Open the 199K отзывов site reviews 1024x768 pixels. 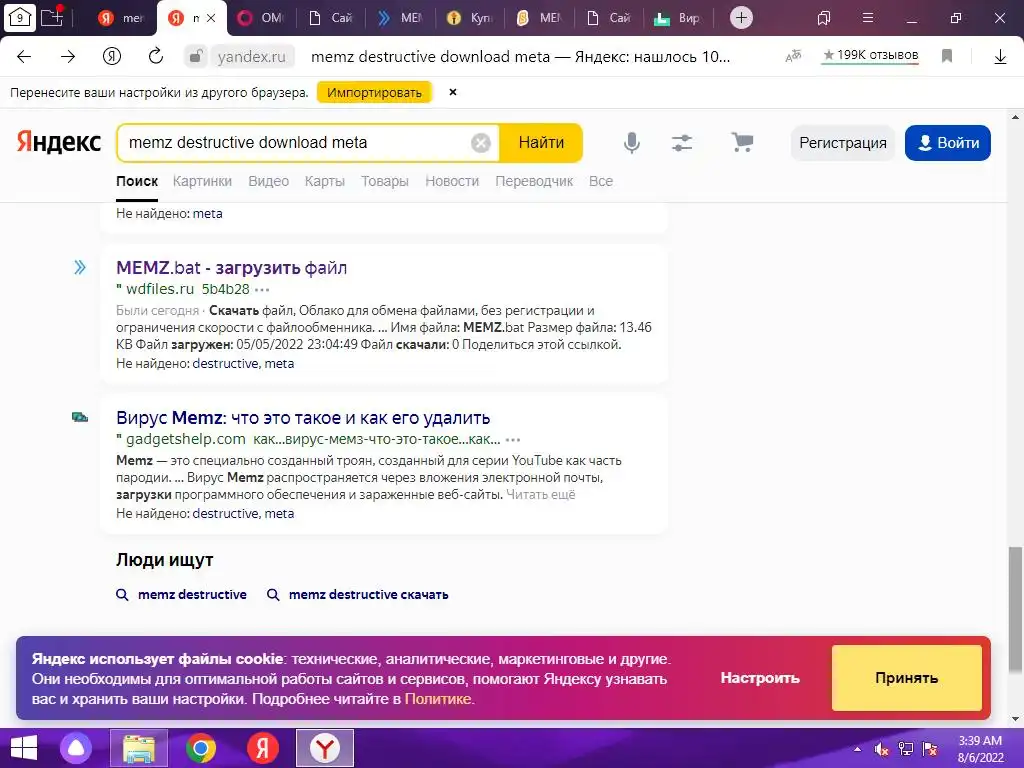click(871, 56)
